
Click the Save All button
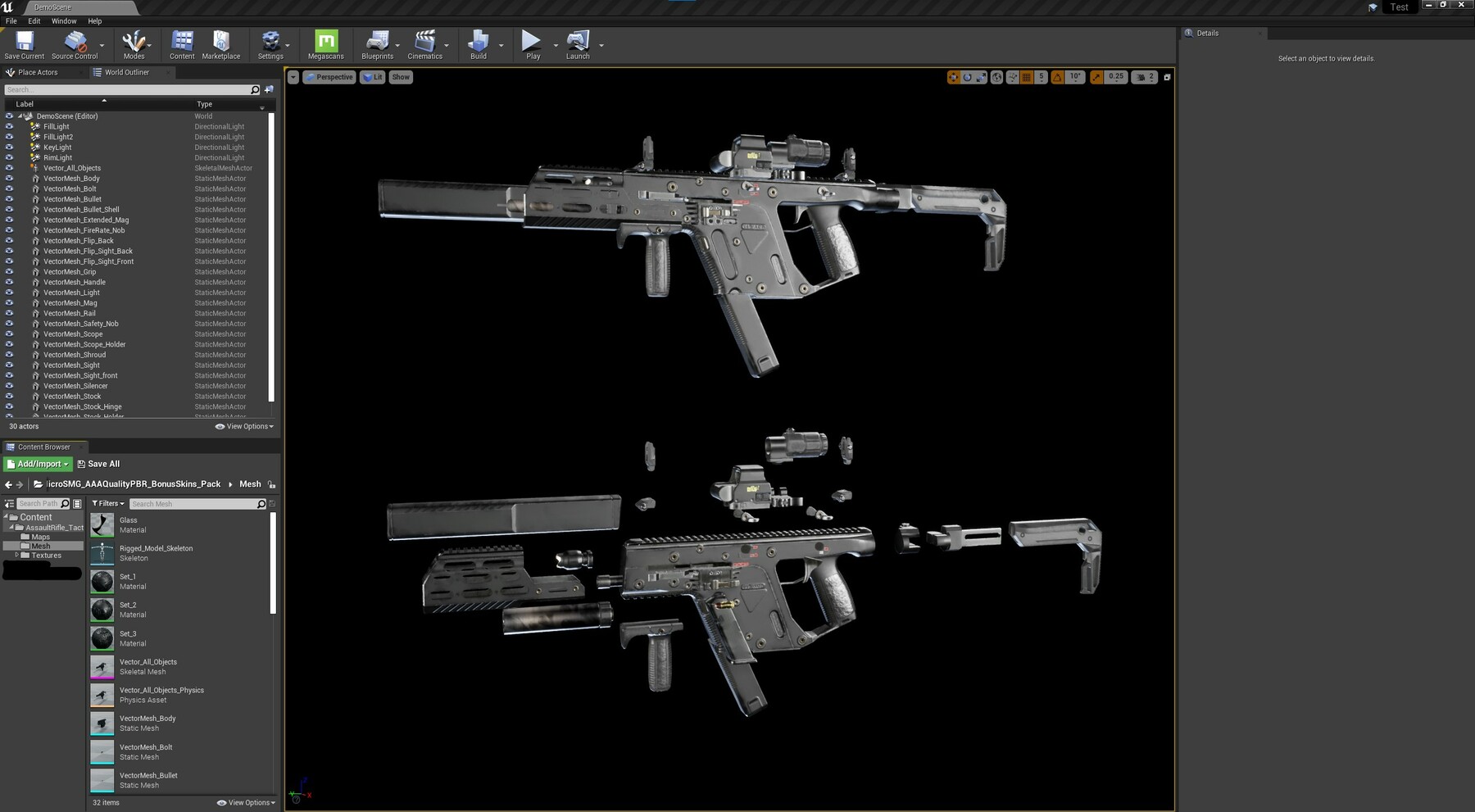pos(98,464)
